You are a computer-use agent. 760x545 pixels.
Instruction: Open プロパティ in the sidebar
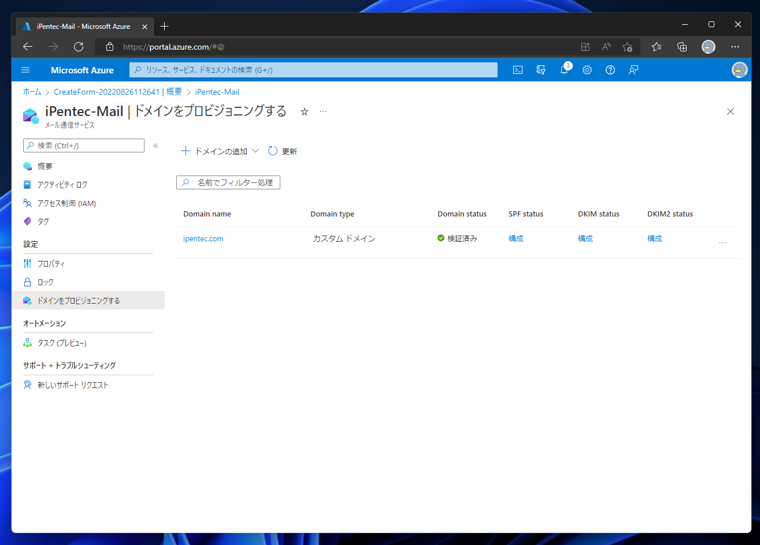click(x=50, y=264)
